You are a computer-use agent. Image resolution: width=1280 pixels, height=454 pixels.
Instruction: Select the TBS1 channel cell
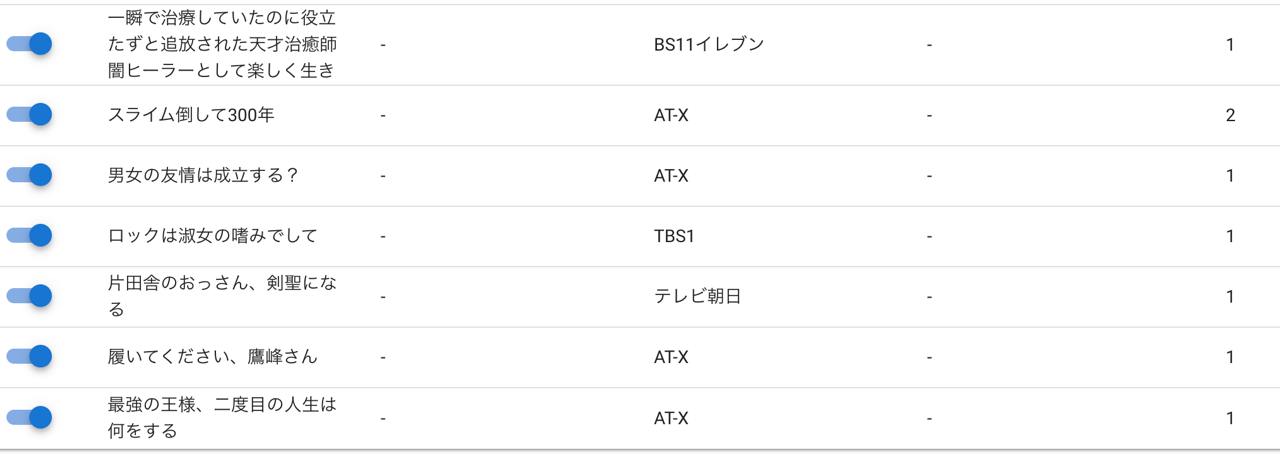pyautogui.click(x=673, y=236)
